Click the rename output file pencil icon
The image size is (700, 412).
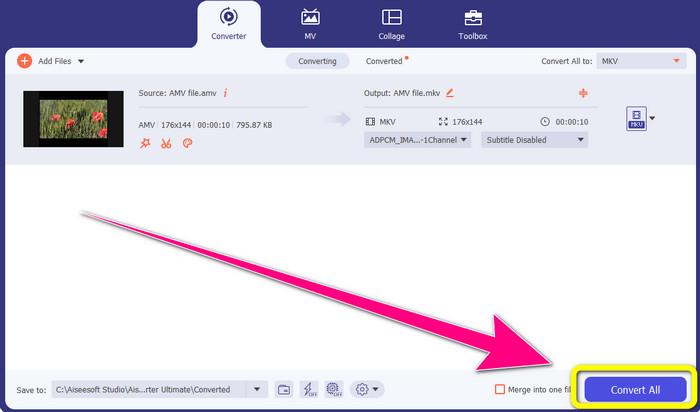(449, 93)
